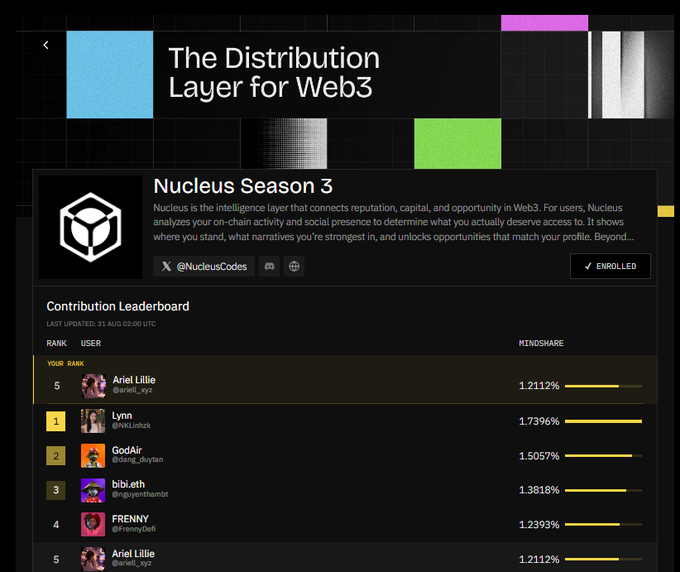Open the Discord server icon link
680x572 pixels.
[269, 266]
